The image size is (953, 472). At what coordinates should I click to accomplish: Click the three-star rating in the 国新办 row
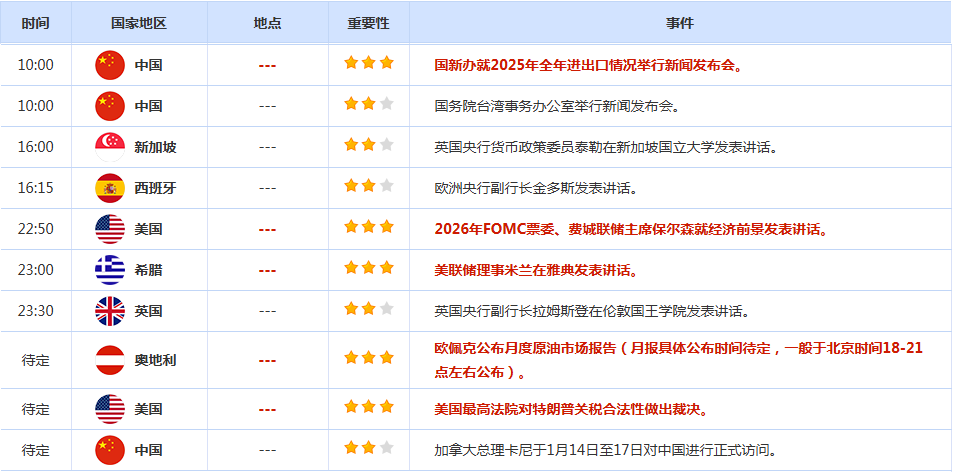click(x=369, y=63)
